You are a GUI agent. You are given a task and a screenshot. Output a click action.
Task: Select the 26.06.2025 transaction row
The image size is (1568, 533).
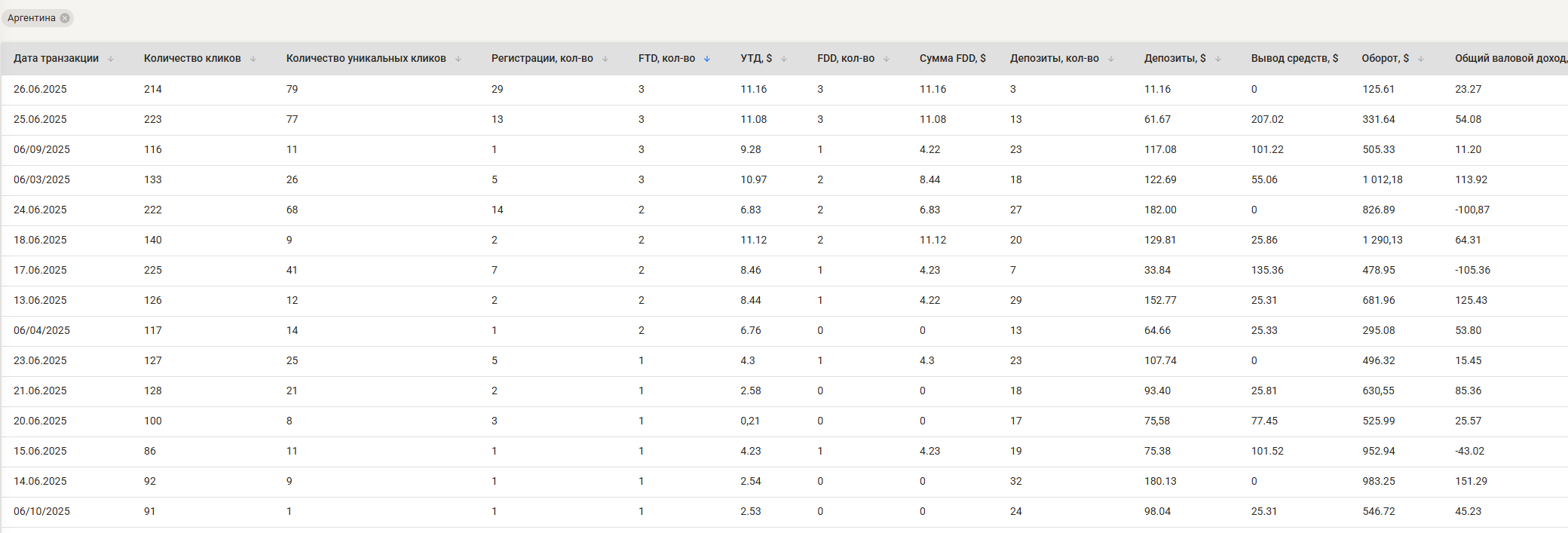click(784, 89)
